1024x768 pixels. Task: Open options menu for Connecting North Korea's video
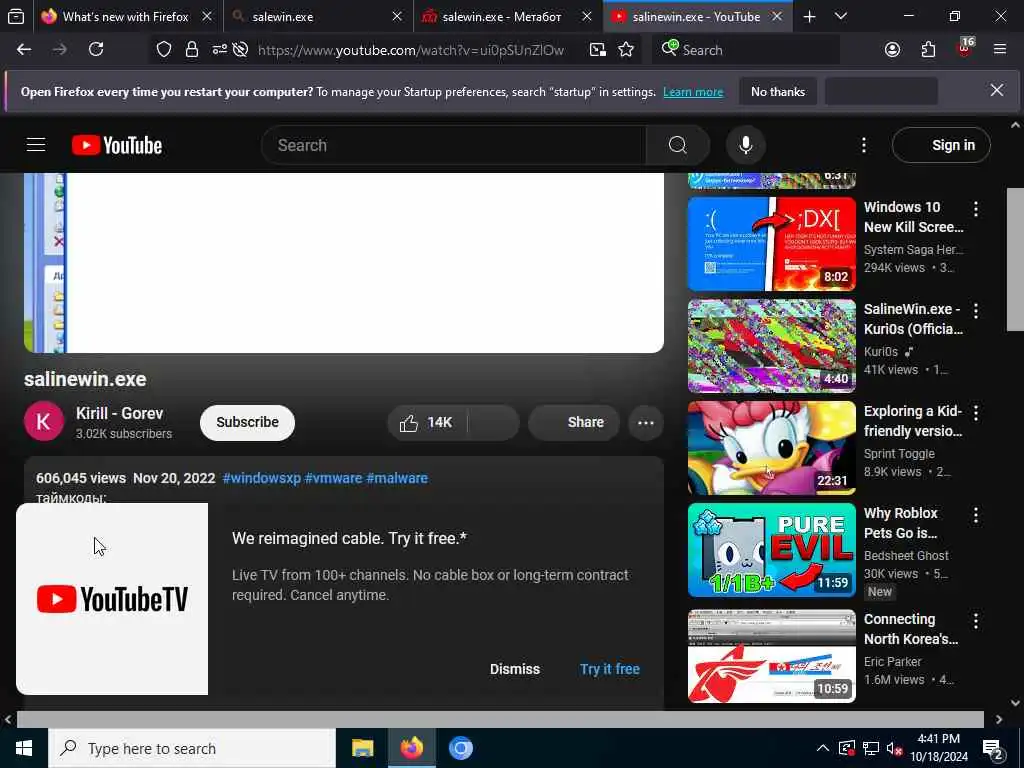976,620
